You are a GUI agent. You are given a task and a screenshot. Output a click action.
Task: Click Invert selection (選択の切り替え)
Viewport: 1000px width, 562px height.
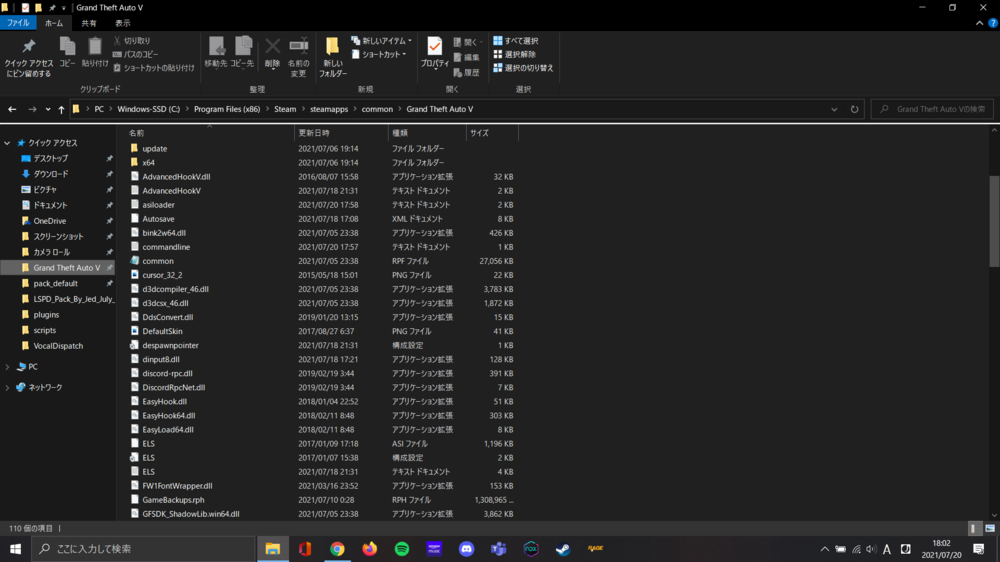pyautogui.click(x=524, y=68)
